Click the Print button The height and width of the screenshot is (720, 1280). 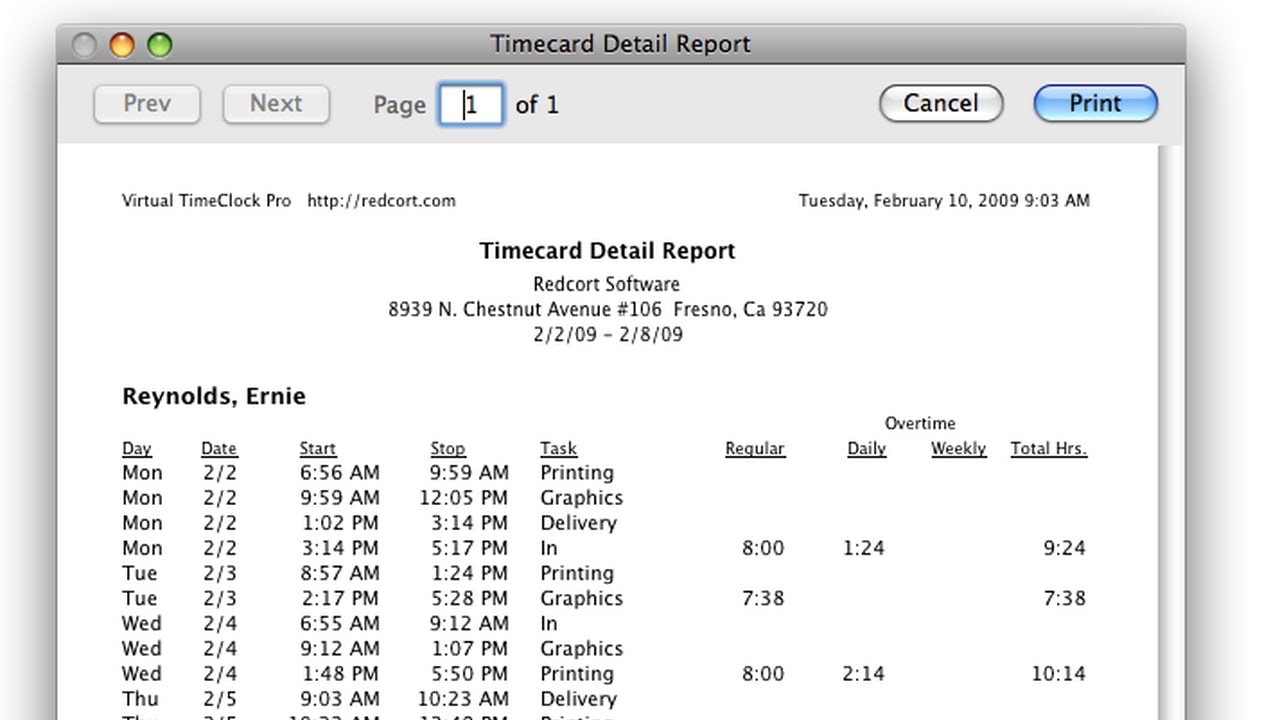click(1095, 103)
